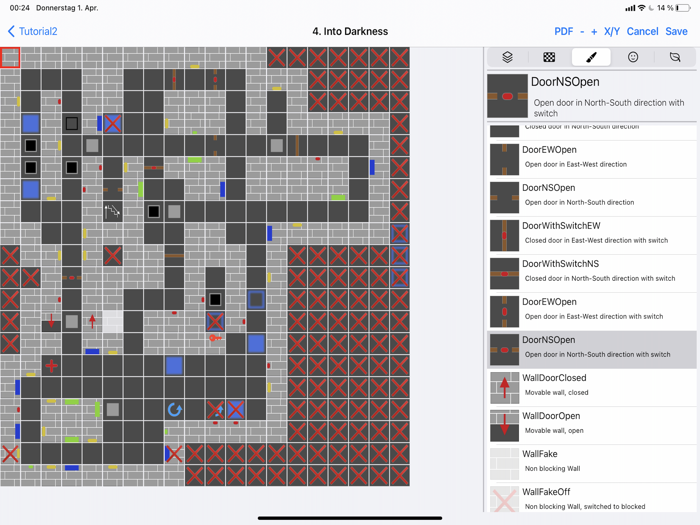Click the red key on the map
The width and height of the screenshot is (700, 525).
[x=215, y=338]
